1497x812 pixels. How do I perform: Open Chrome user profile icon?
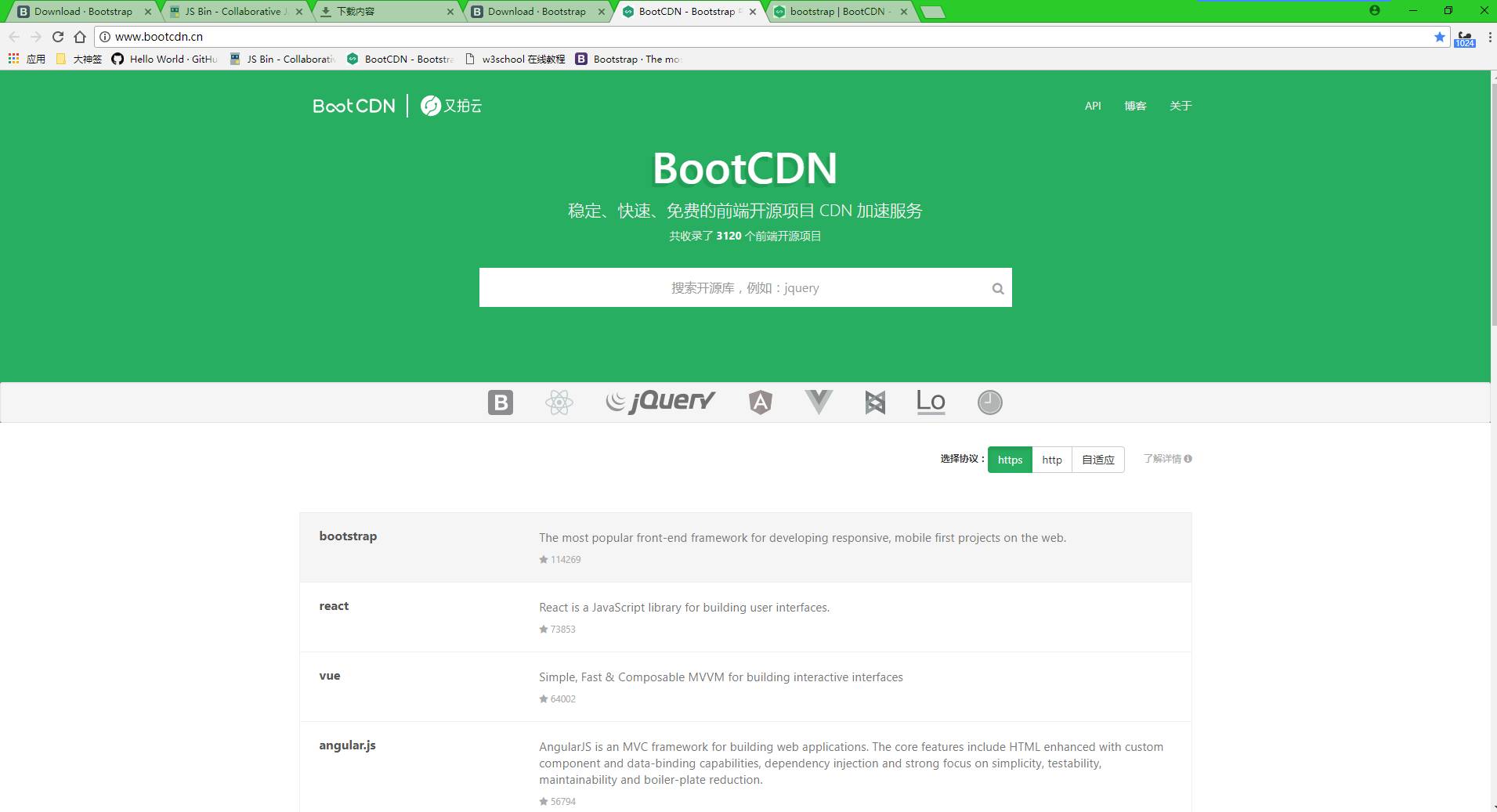point(1375,10)
